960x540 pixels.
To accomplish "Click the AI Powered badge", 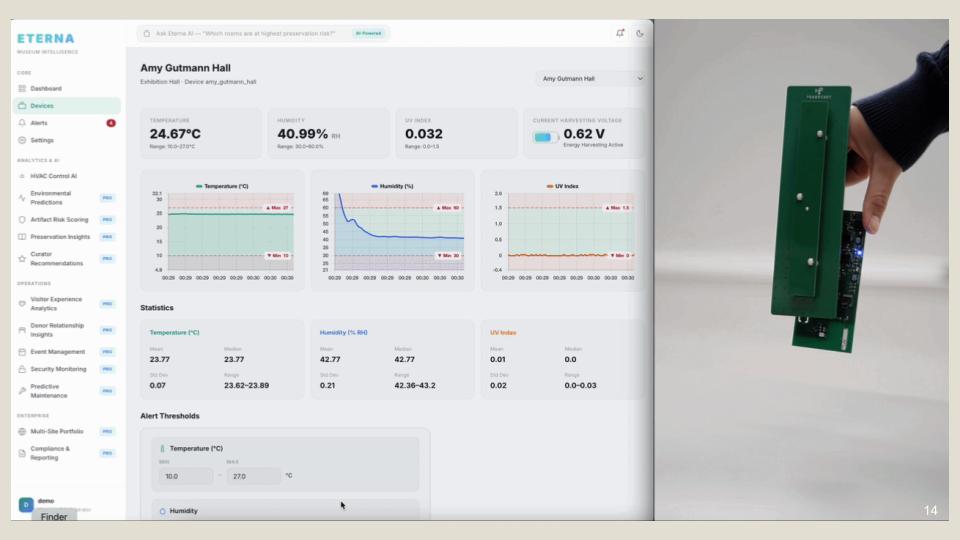I will tap(368, 34).
